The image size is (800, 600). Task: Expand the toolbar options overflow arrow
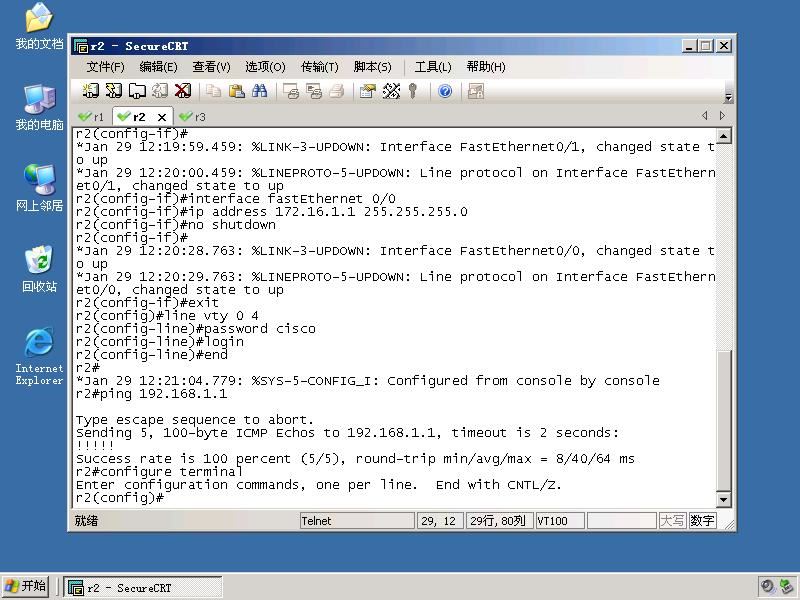click(729, 97)
